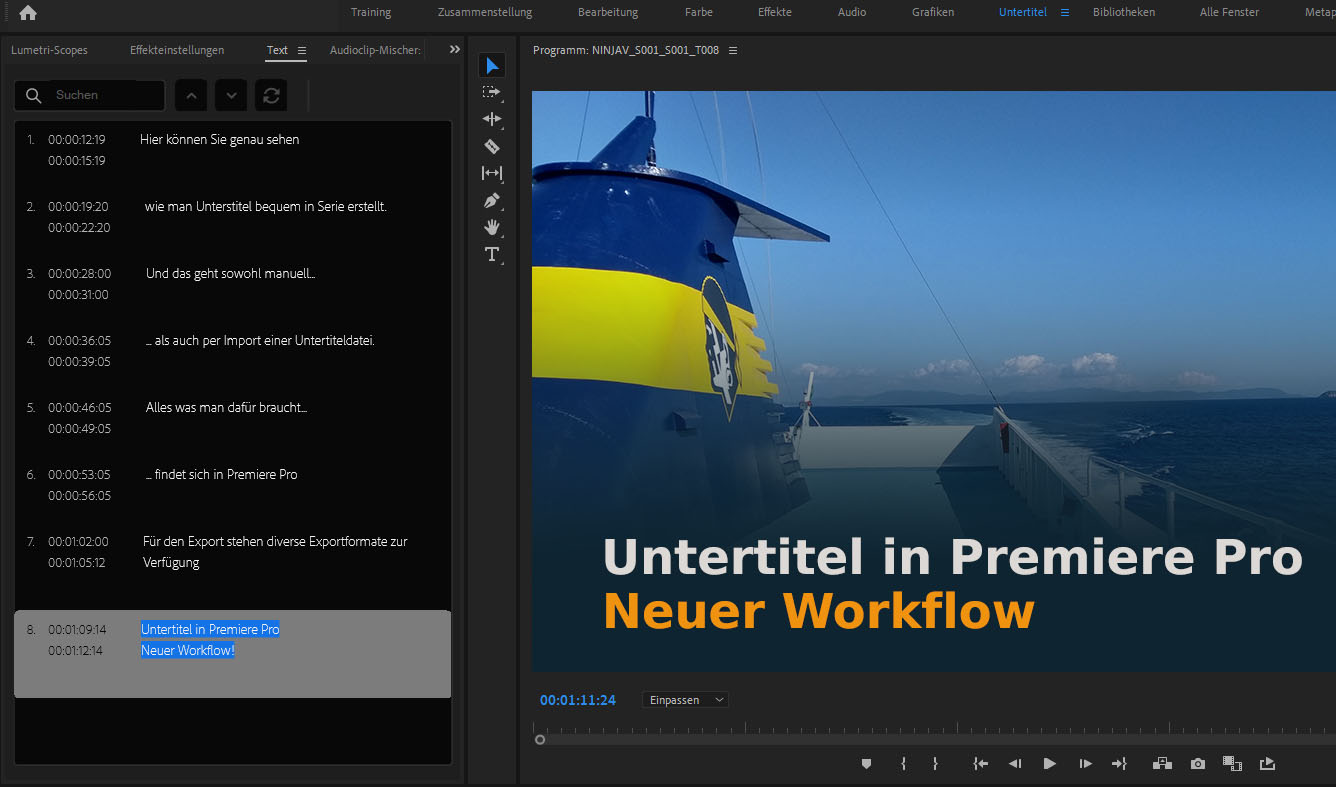1336x787 pixels.
Task: Step forward one frame
Action: coord(1085,764)
